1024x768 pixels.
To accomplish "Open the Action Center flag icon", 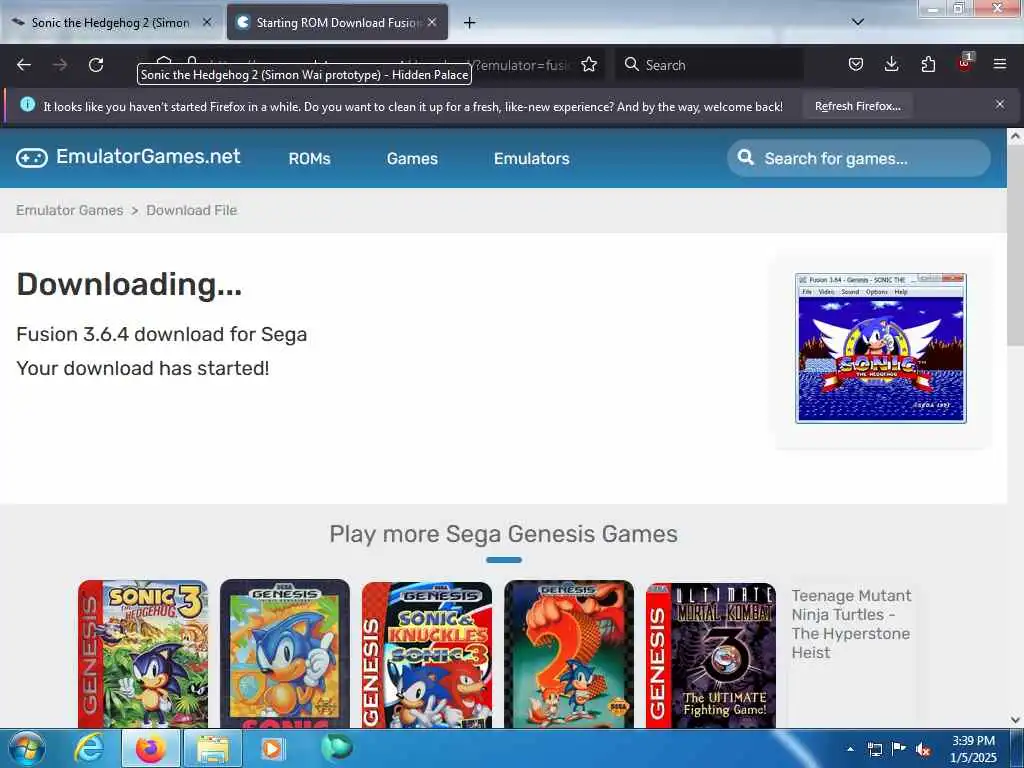I will pyautogui.click(x=899, y=749).
